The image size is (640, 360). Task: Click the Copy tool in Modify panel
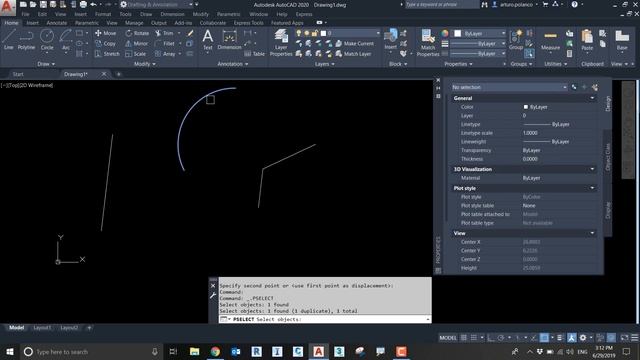pyautogui.click(x=105, y=43)
